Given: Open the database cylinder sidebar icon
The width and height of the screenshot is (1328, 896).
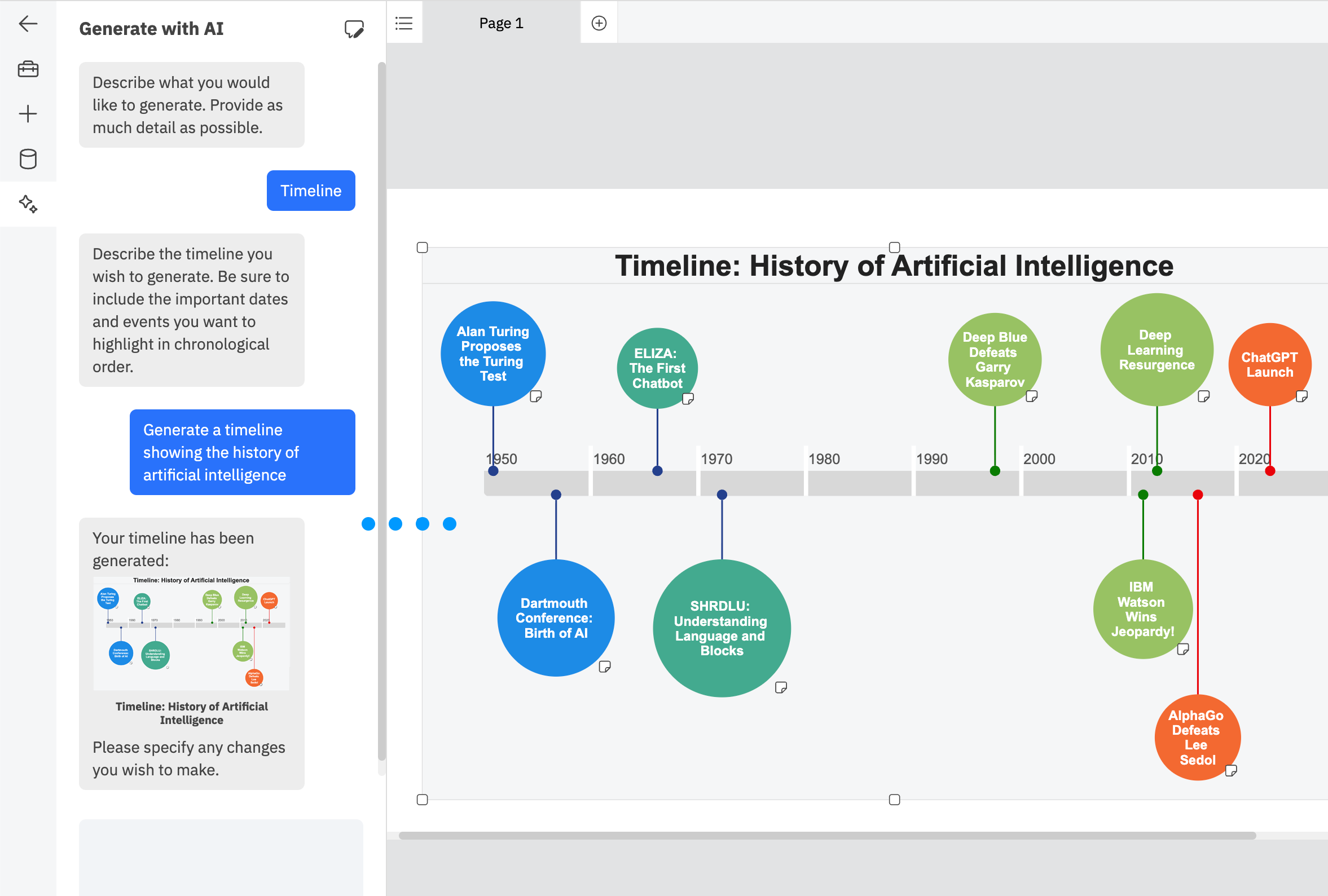Looking at the screenshot, I should tap(28, 159).
